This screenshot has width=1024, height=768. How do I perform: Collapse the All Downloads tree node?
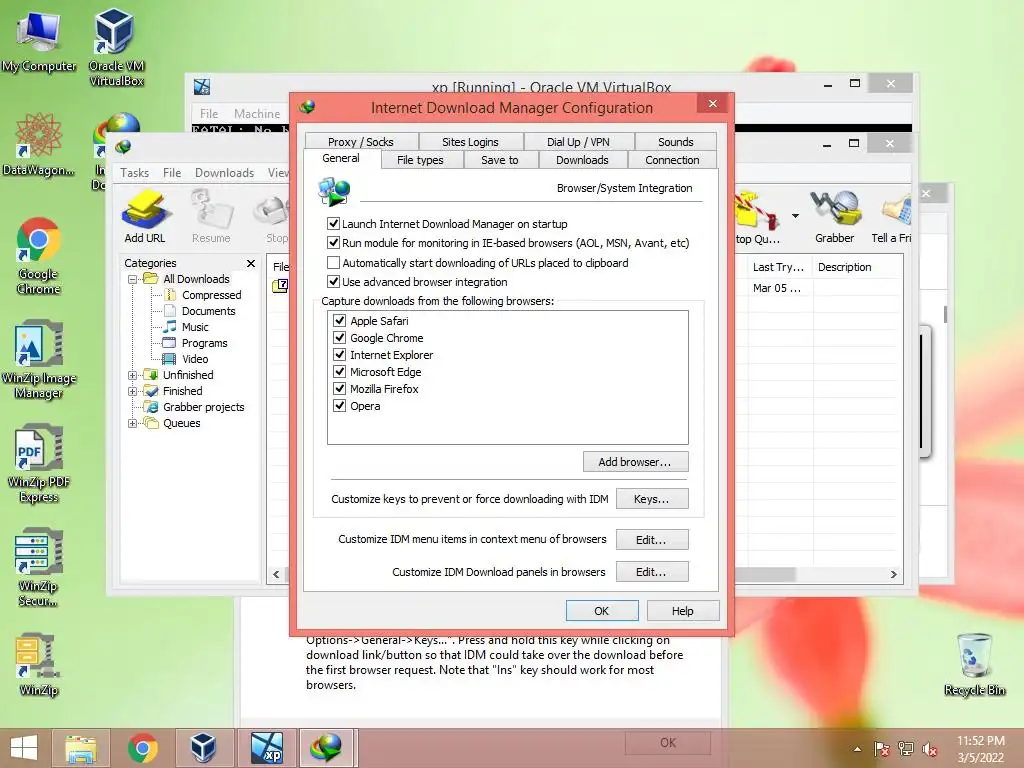133,280
